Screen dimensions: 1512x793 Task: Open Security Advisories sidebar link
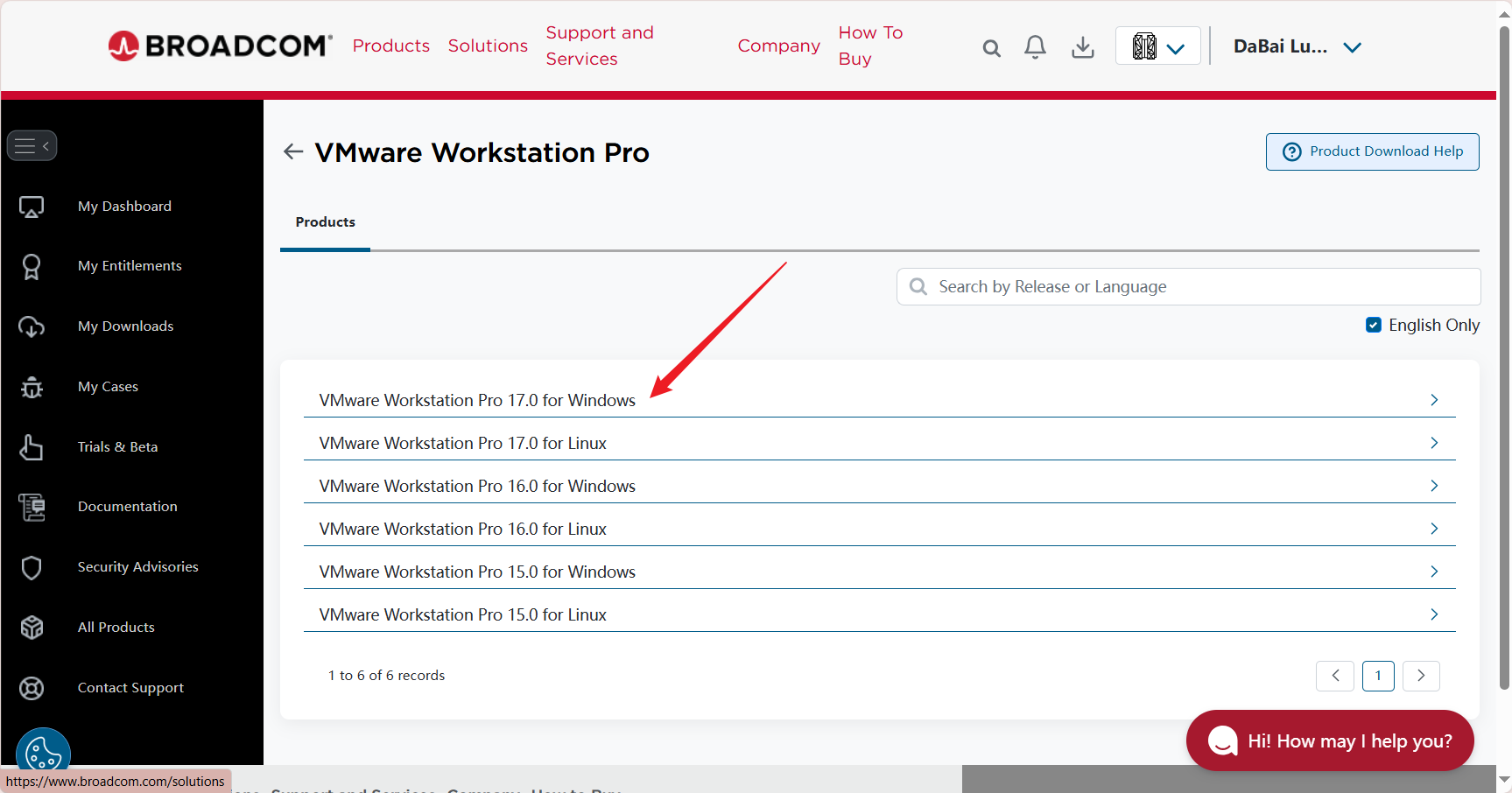tap(137, 567)
